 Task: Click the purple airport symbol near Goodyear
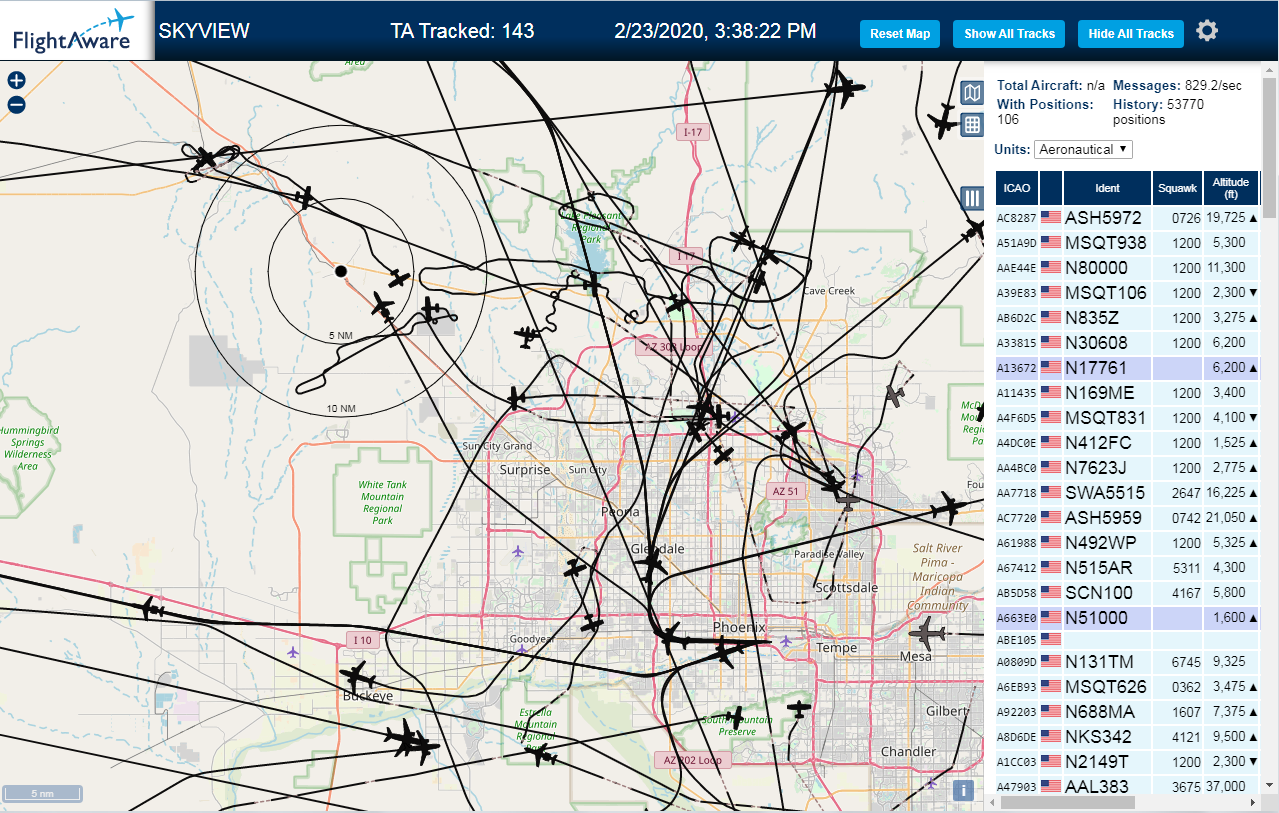(x=521, y=650)
